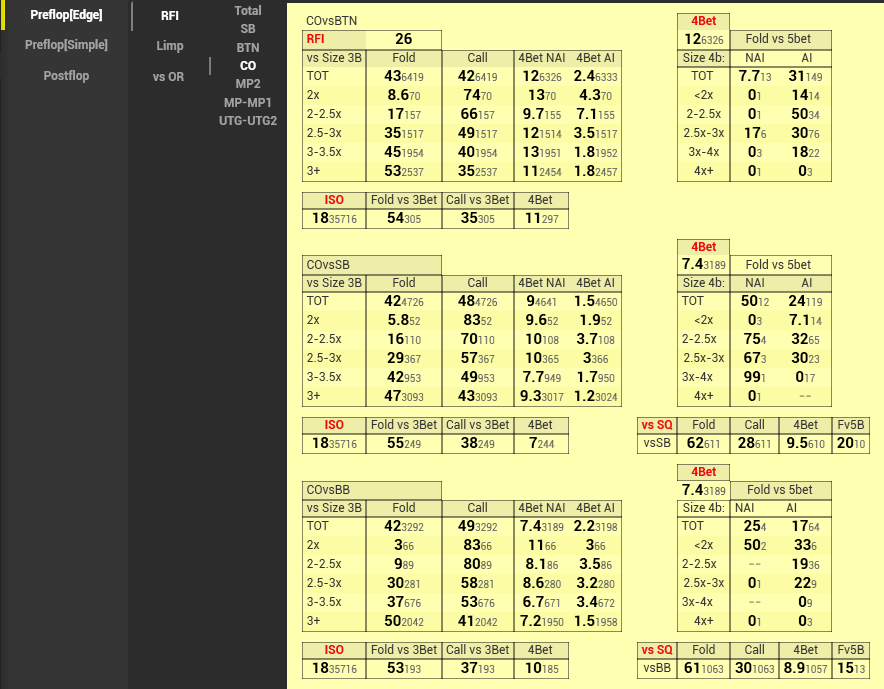The height and width of the screenshot is (689, 884).
Task: Click the COvsBTN table header
Action: click(x=332, y=21)
